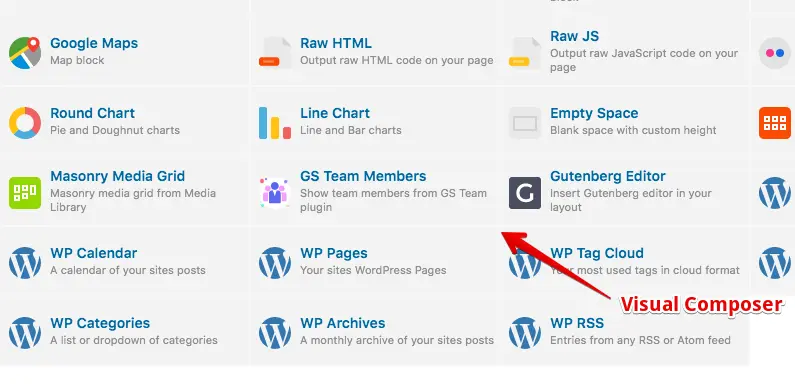Add the WP Archives widget
Screen dimensions: 795x384
[342, 323]
